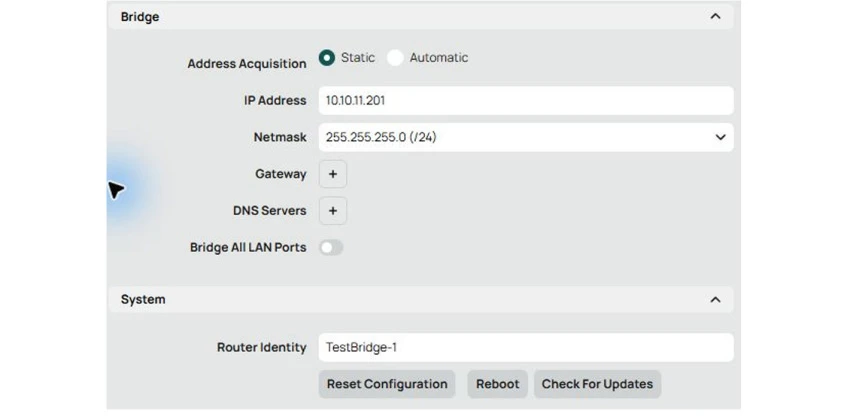The width and height of the screenshot is (850, 416).
Task: Collapse the System section
Action: [716, 299]
